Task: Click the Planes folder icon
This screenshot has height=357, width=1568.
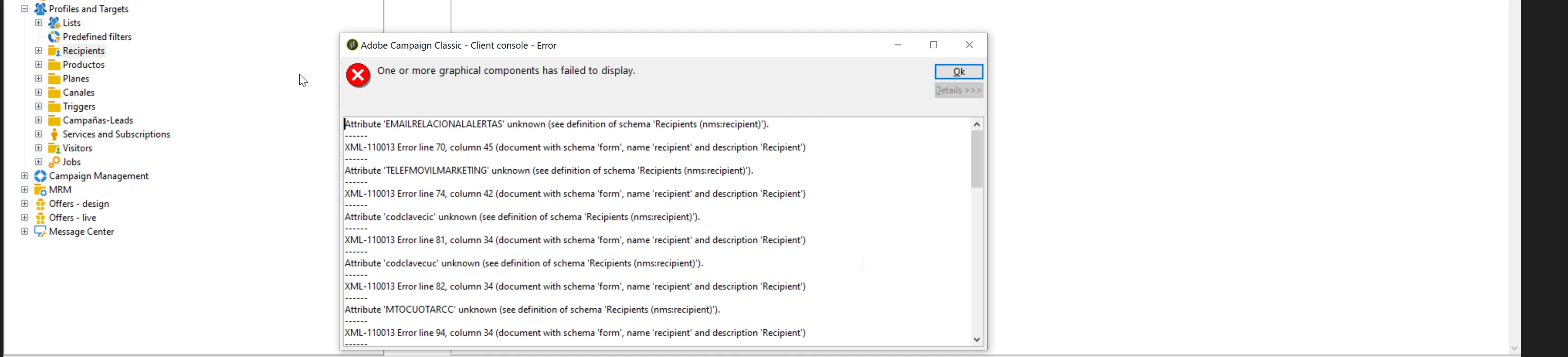Action: 54,79
